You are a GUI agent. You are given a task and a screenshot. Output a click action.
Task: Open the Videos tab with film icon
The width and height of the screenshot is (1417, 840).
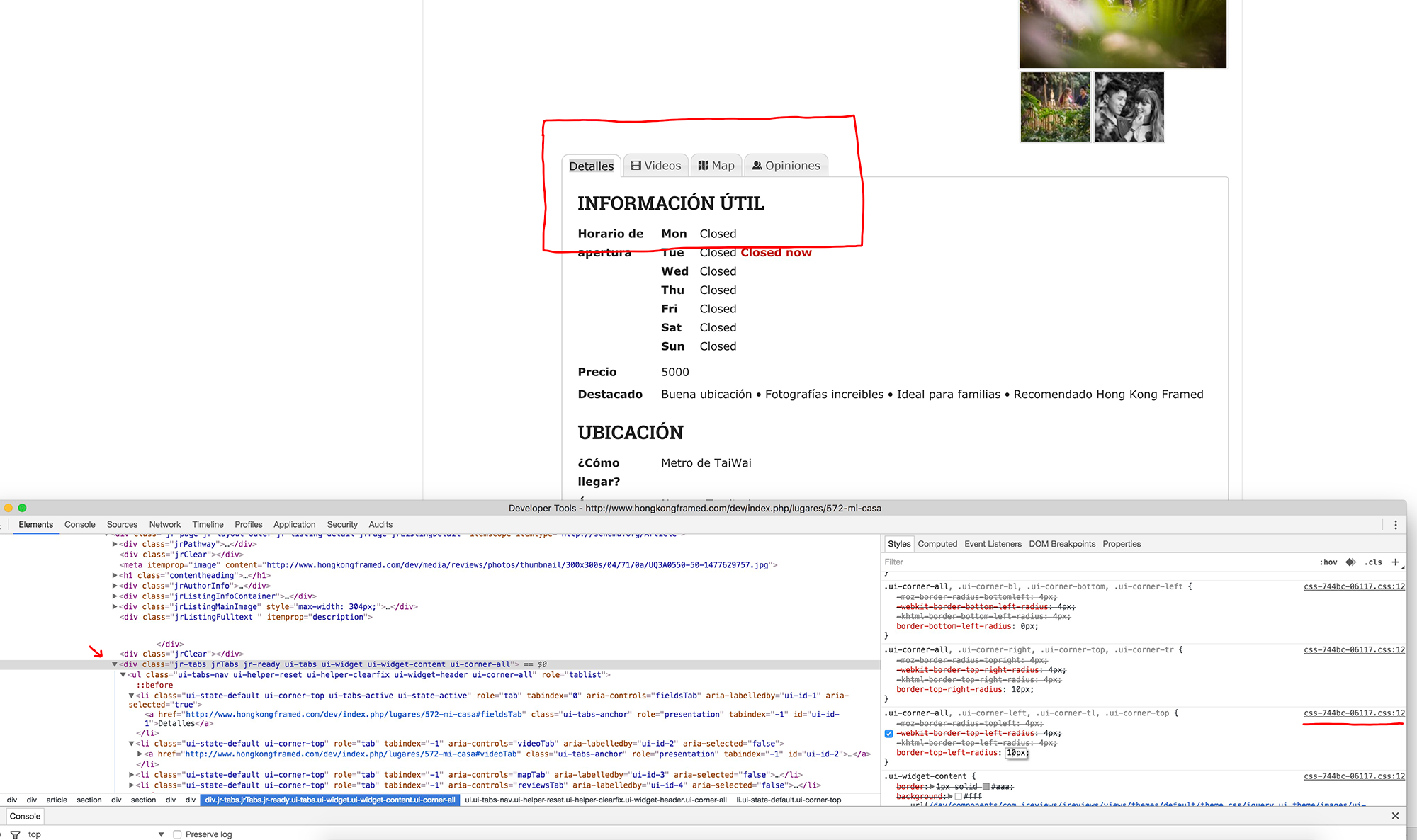coord(656,166)
